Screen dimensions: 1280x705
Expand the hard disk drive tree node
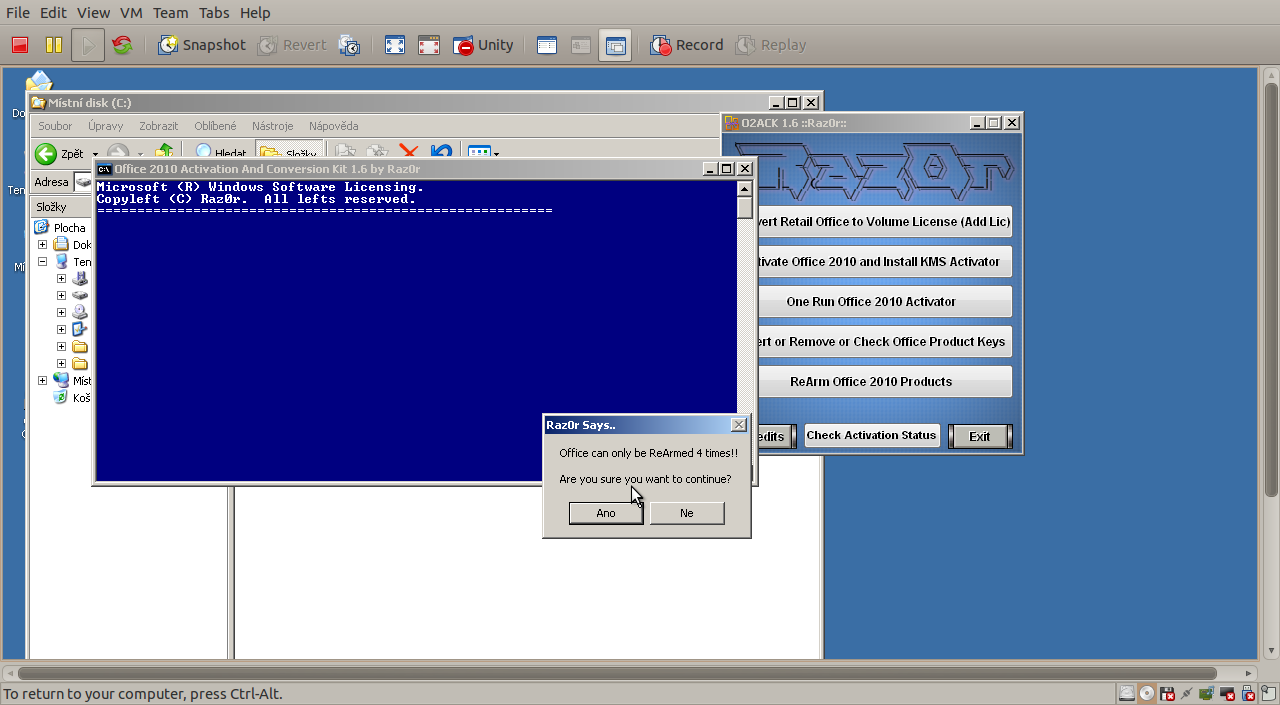61,296
